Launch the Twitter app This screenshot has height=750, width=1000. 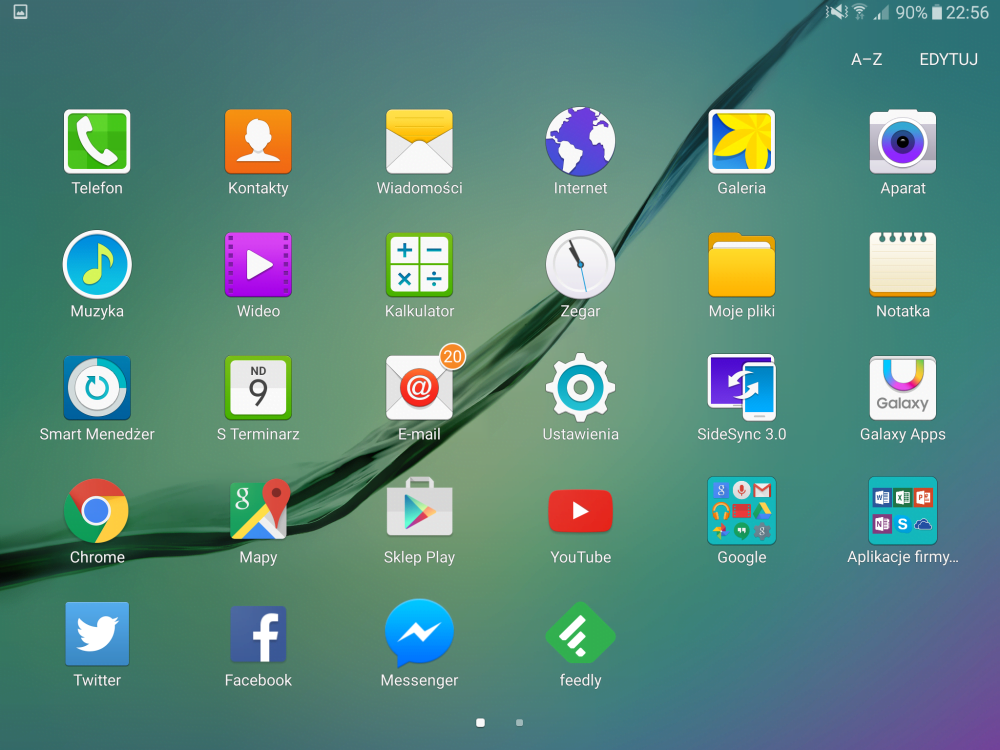(x=97, y=634)
